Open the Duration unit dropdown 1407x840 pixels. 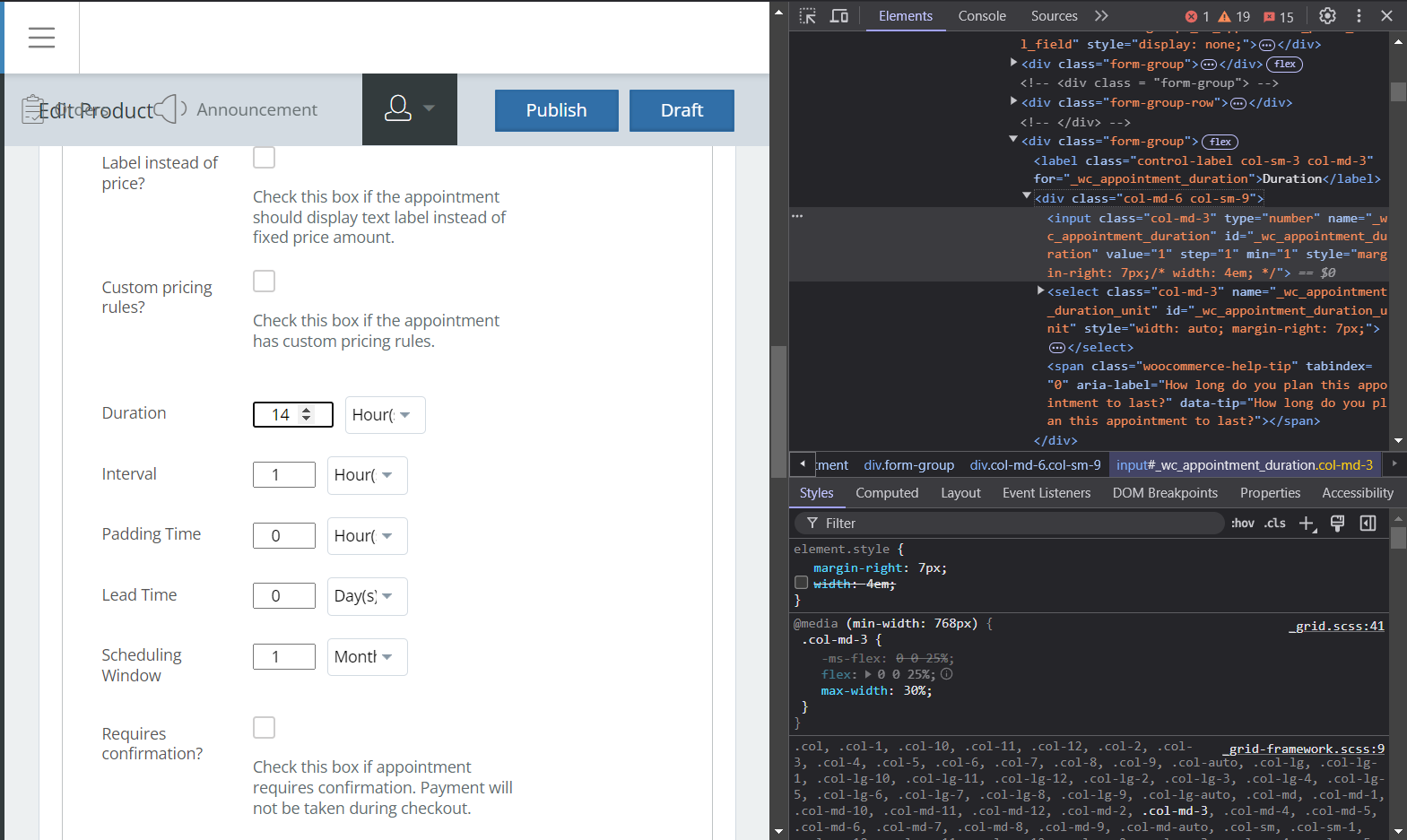coord(385,415)
